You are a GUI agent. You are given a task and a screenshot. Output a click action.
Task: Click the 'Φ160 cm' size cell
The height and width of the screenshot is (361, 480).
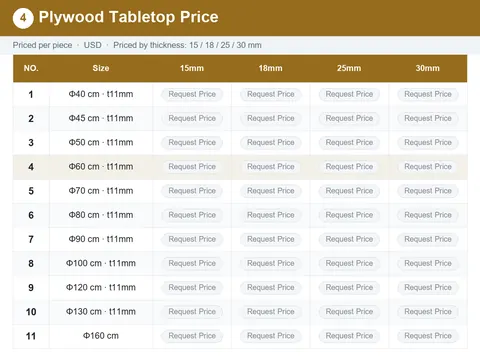(x=101, y=336)
